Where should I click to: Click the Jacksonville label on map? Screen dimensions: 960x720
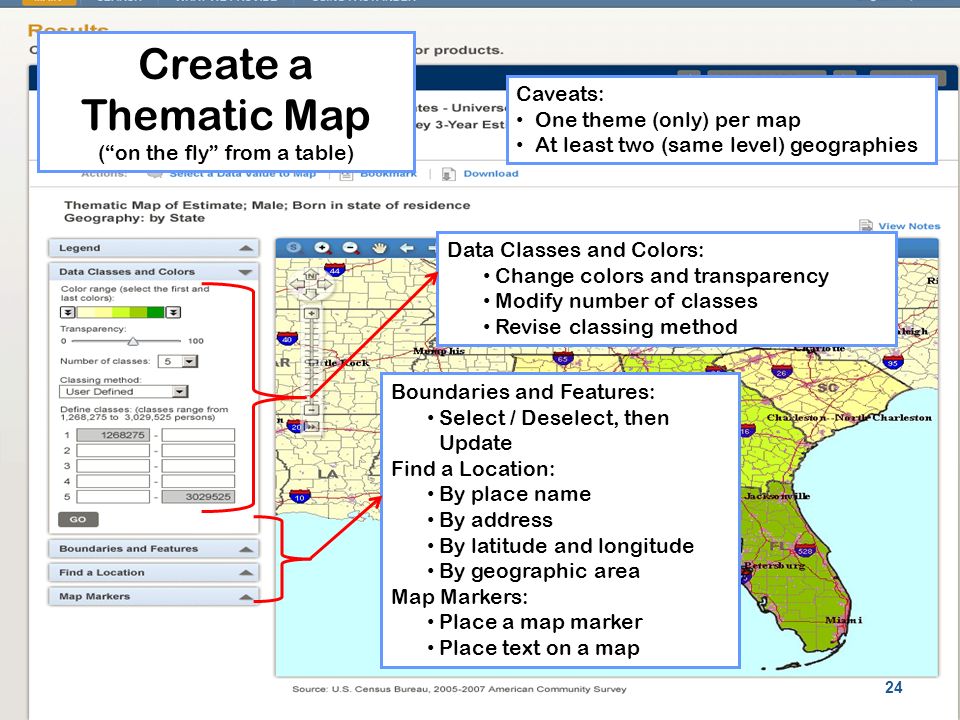pos(777,496)
